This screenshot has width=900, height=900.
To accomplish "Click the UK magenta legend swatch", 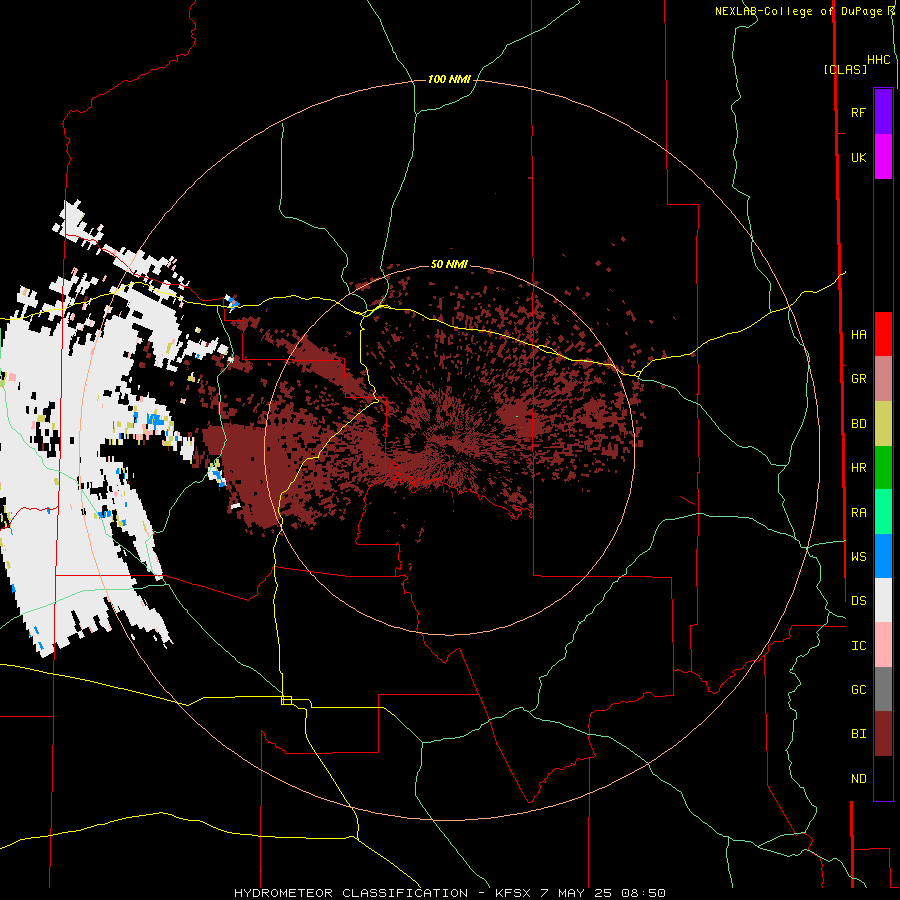I will pyautogui.click(x=883, y=157).
